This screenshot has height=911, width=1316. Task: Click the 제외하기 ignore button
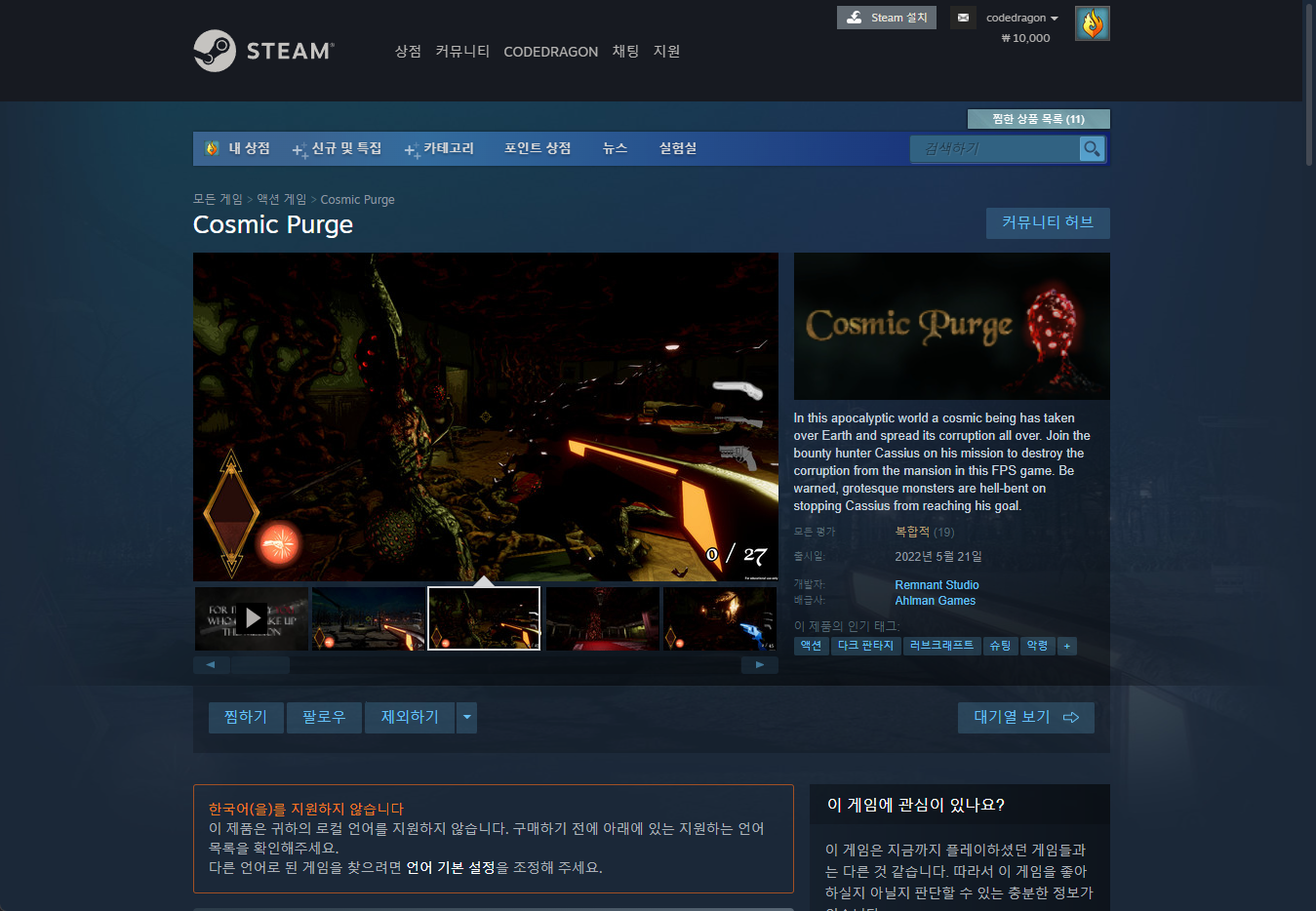(x=410, y=718)
